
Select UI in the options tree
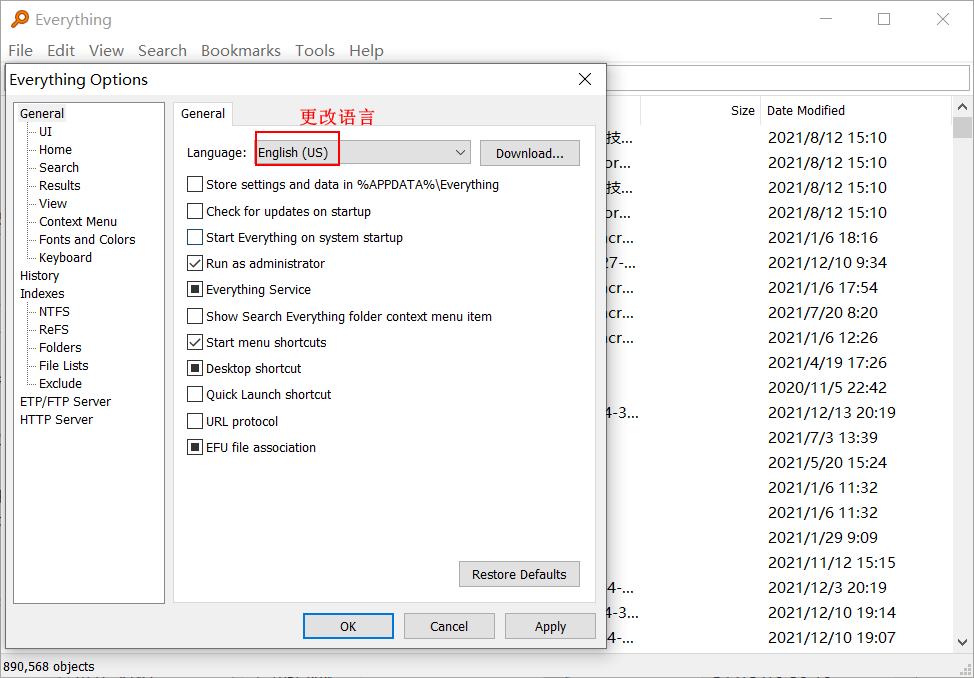tap(45, 131)
